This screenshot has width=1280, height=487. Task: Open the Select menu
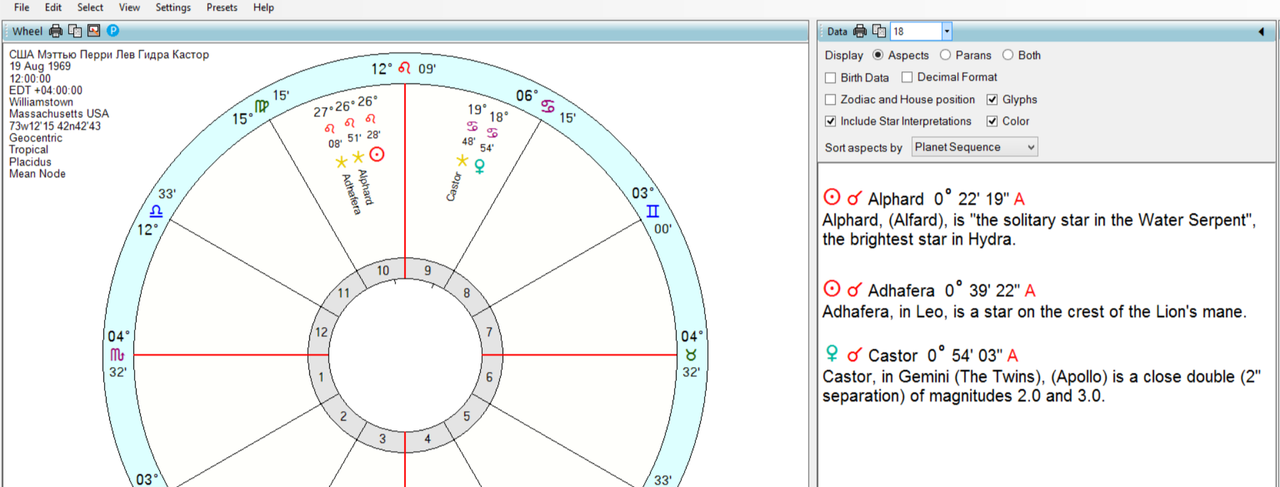(x=90, y=7)
